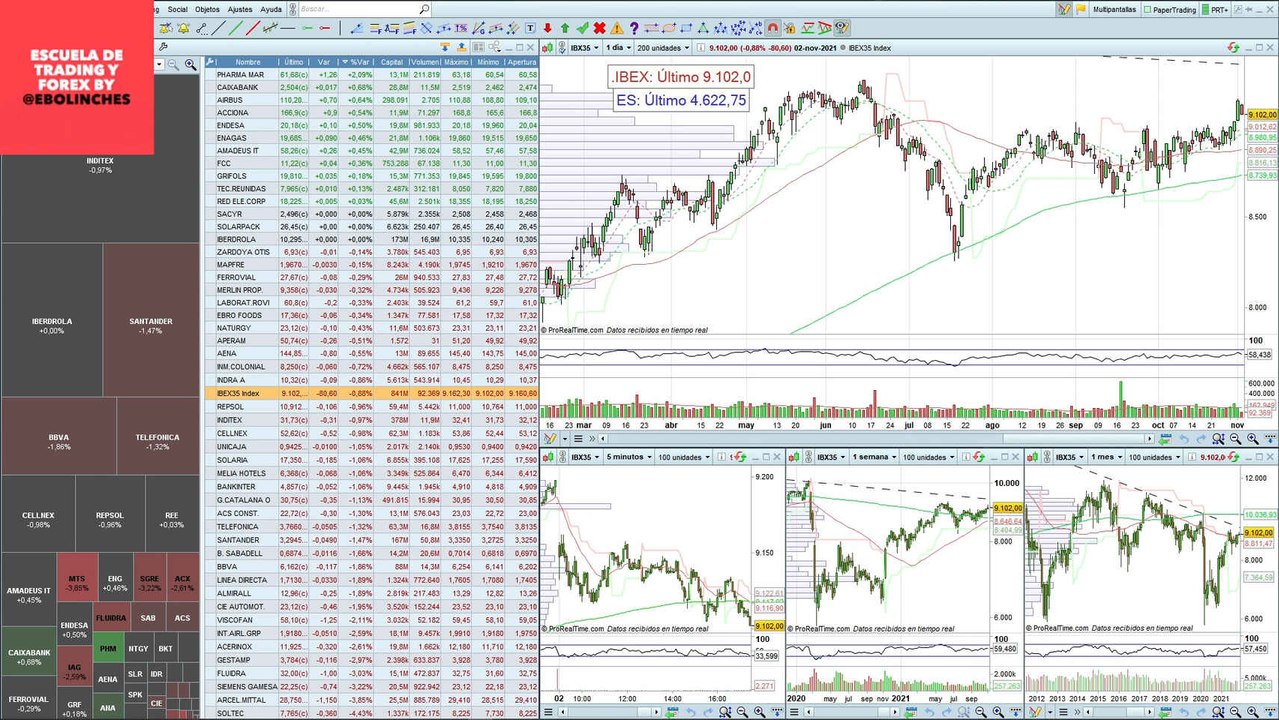1279x720 pixels.
Task: Select the INDITEX tile in the heatmap
Action: coord(100,165)
